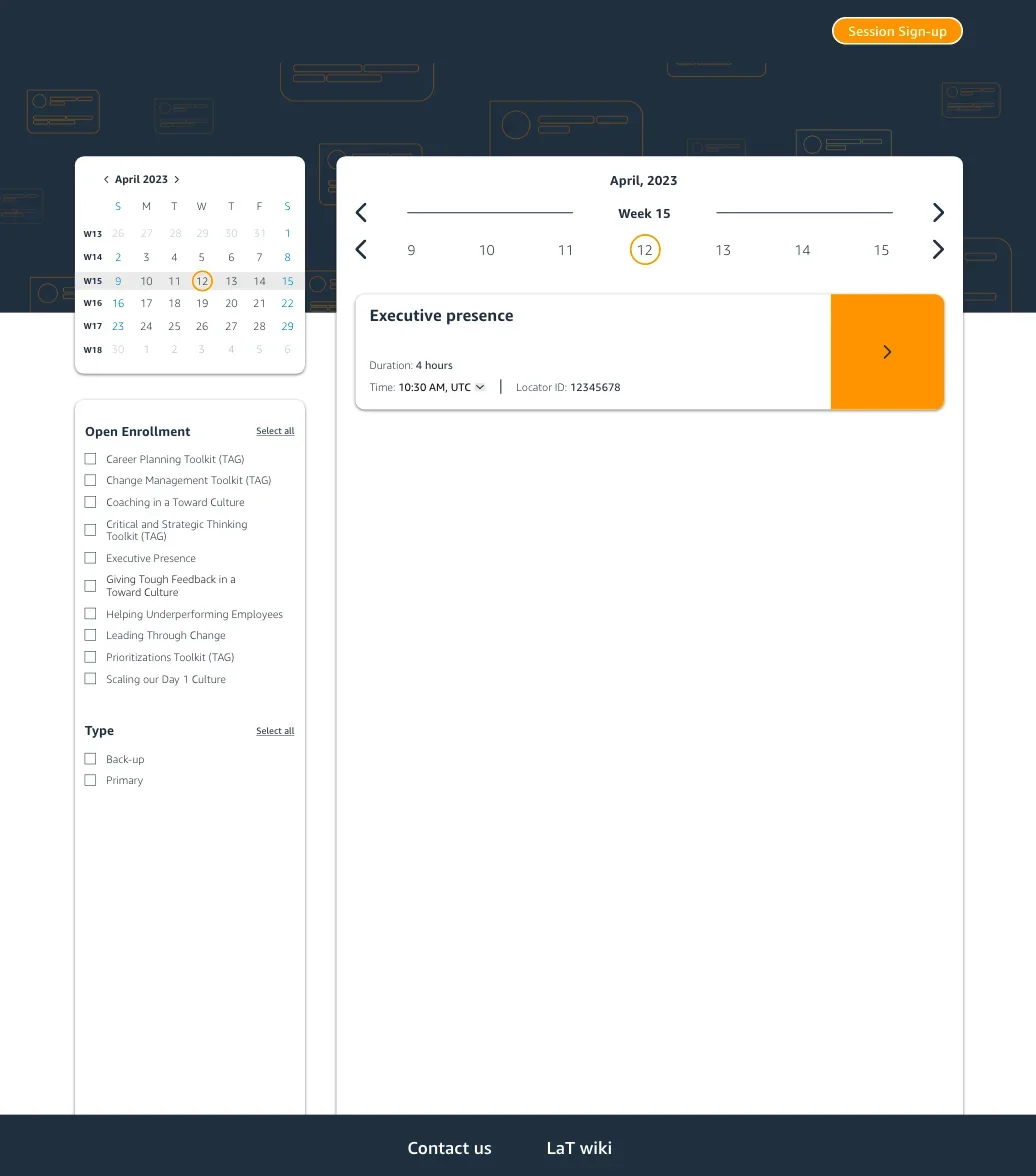
Task: Open the Contact us footer link
Action: pyautogui.click(x=449, y=1148)
